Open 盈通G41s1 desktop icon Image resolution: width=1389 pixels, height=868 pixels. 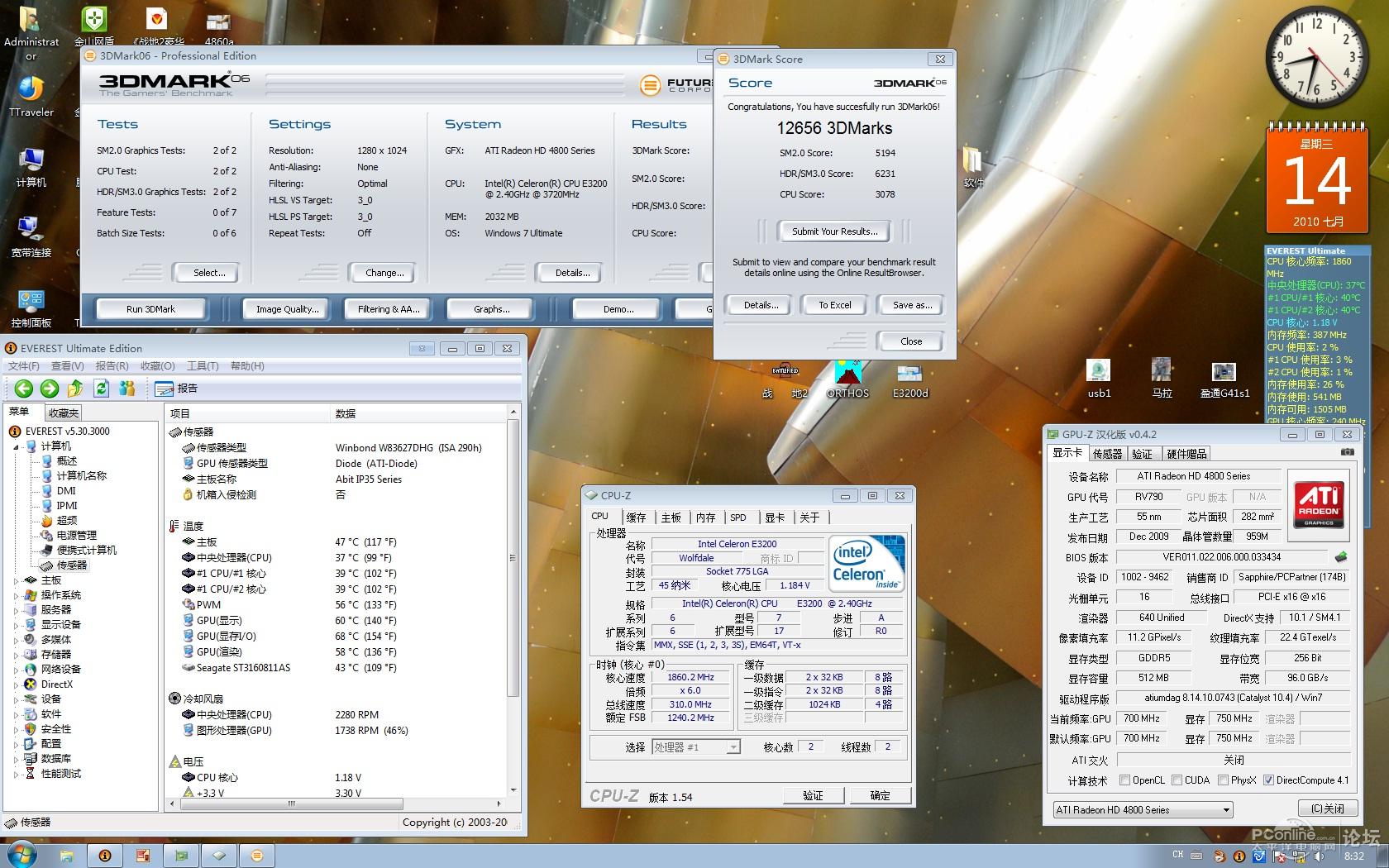1224,379
